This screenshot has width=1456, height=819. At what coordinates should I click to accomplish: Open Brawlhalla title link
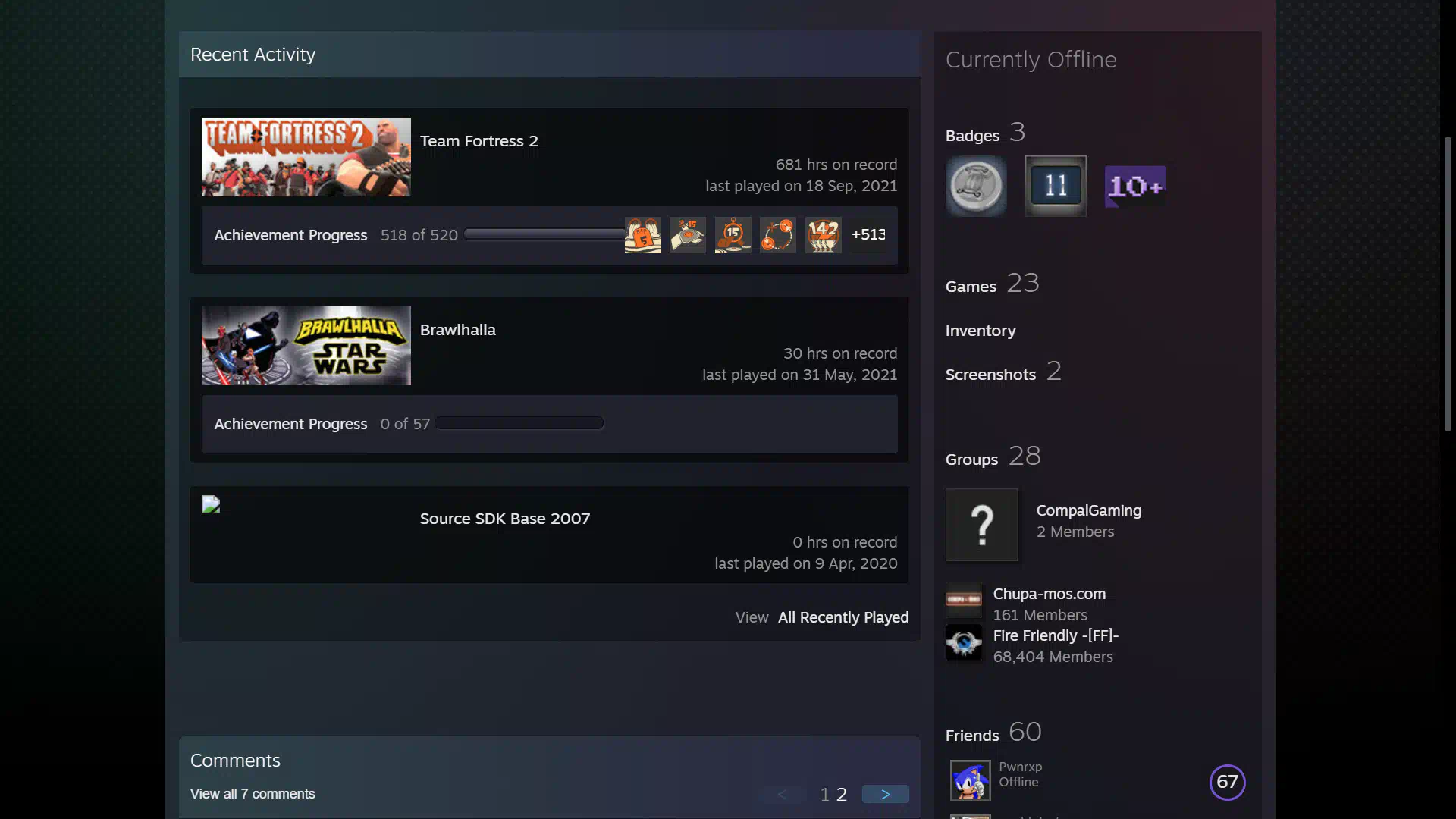point(458,330)
